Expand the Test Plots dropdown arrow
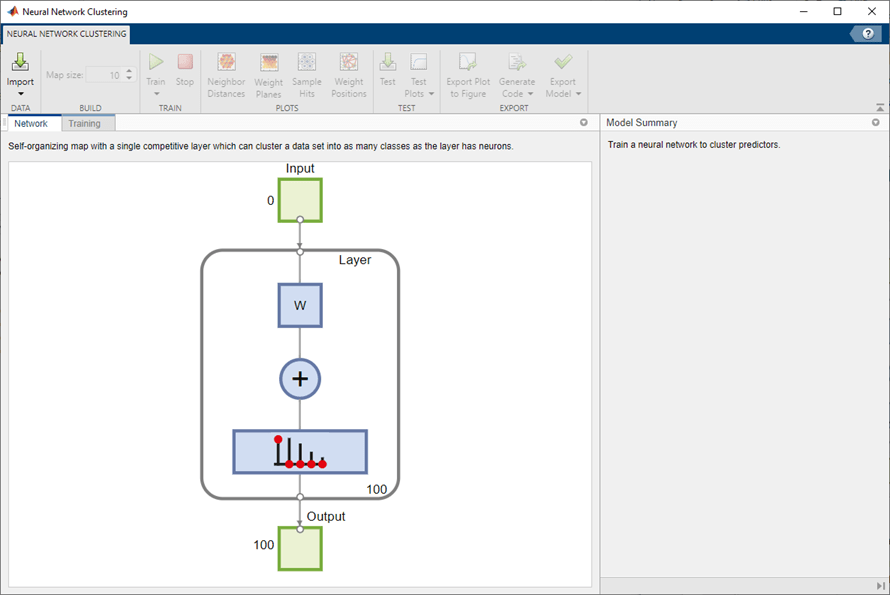This screenshot has height=595, width=890. [431, 94]
